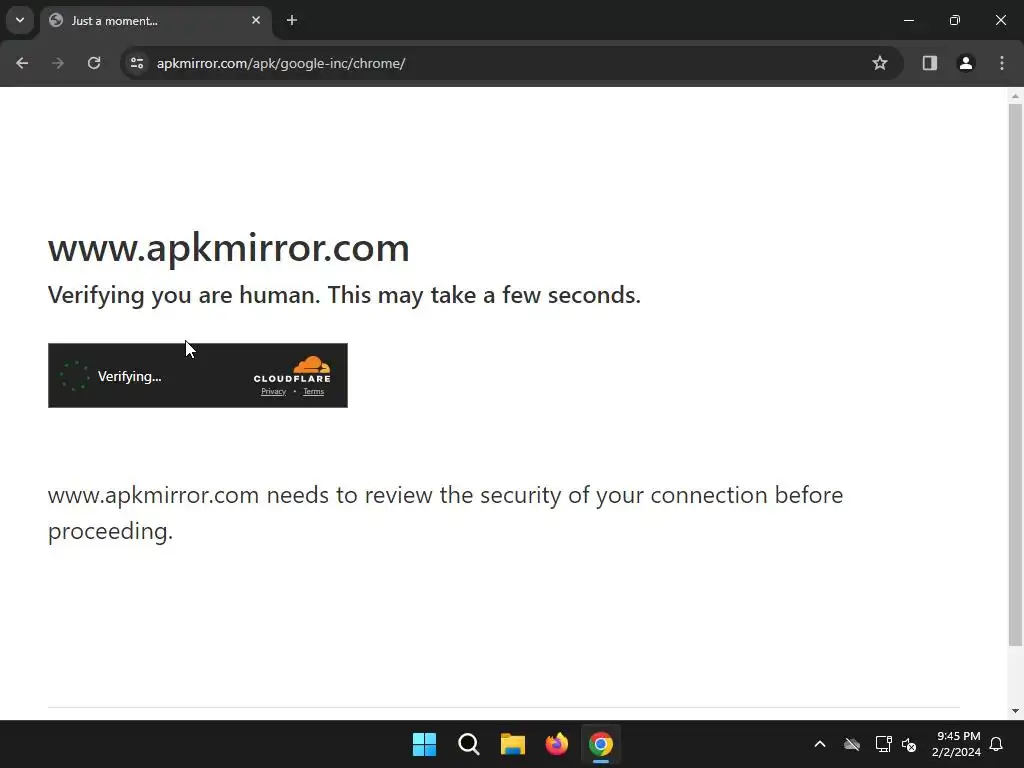Image resolution: width=1024 pixels, height=768 pixels.
Task: Open the tab search dropdown
Action: pos(20,20)
